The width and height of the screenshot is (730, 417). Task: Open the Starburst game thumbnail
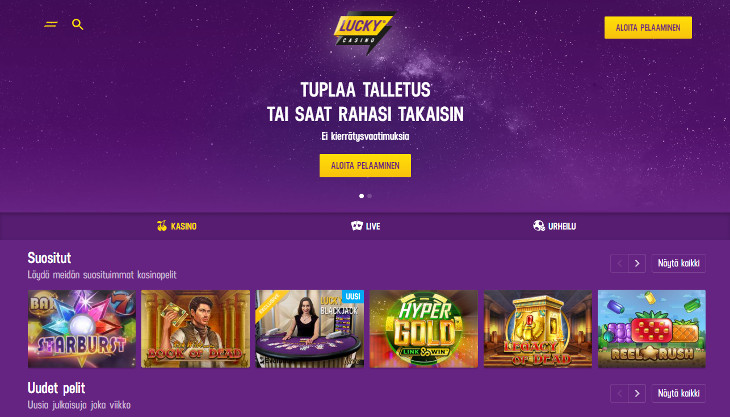[x=82, y=329]
